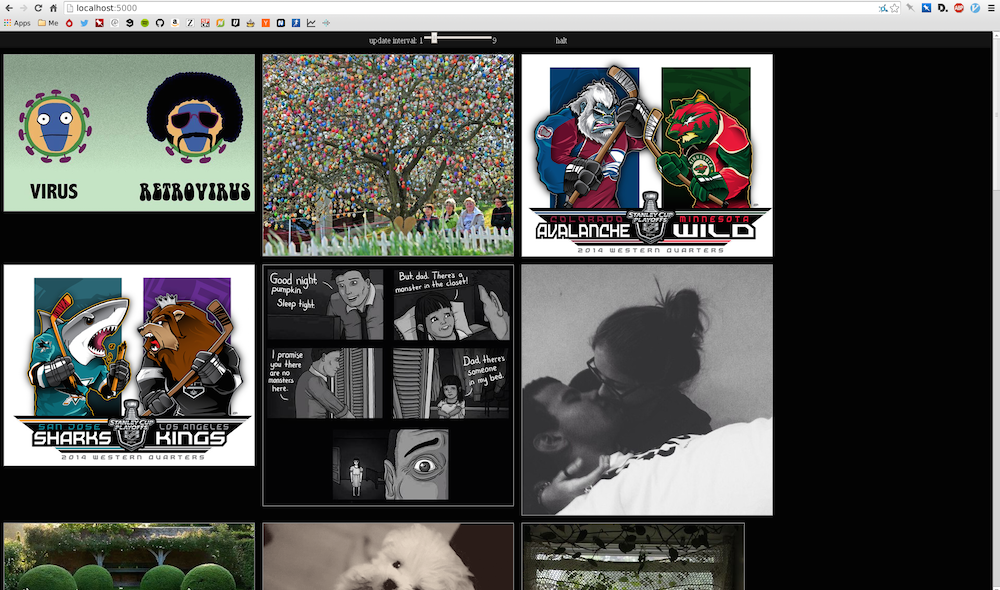Expand the Me bookmarks folder
This screenshot has width=1000, height=590.
[x=48, y=22]
